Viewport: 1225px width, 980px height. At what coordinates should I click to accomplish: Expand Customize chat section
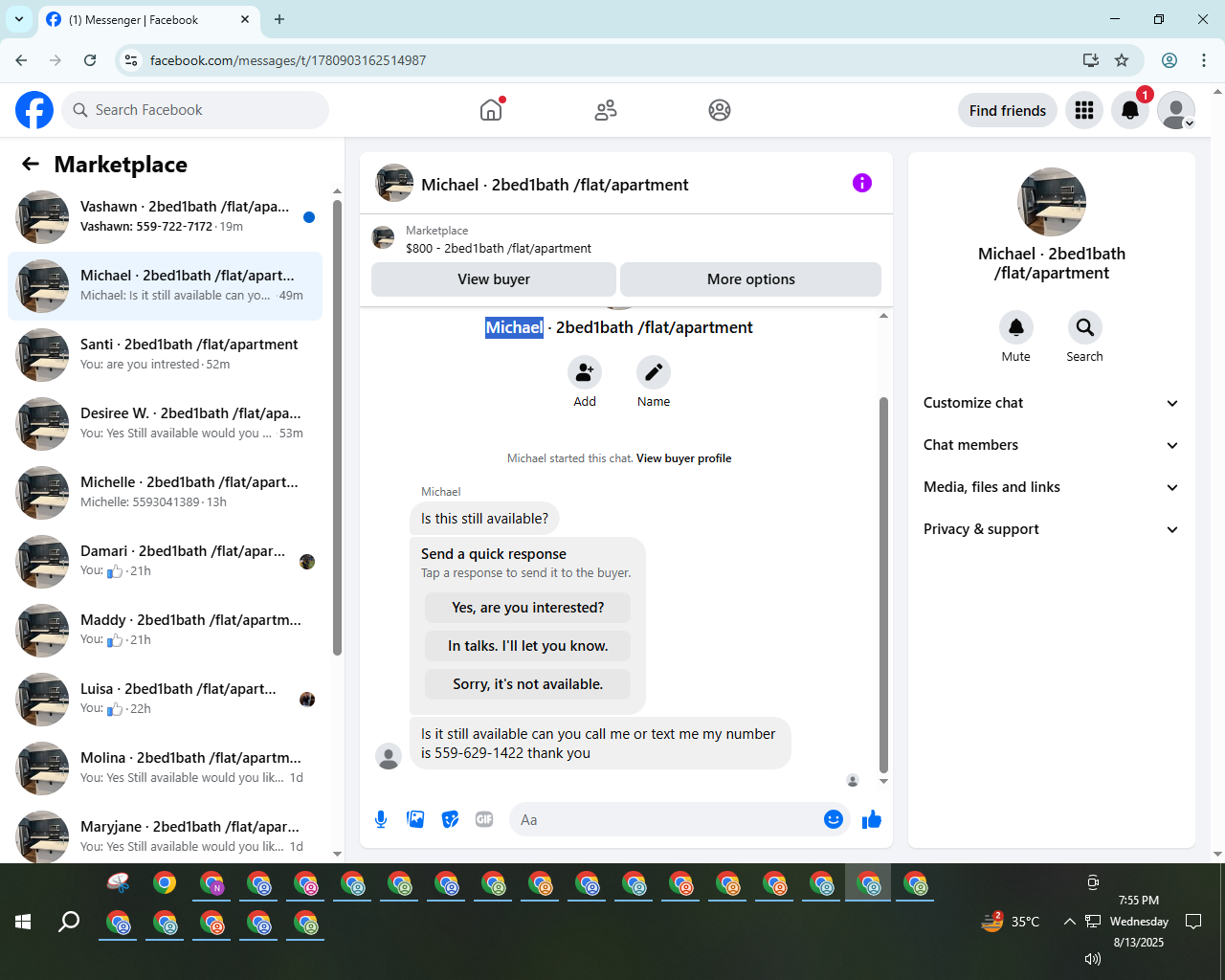(x=1051, y=403)
